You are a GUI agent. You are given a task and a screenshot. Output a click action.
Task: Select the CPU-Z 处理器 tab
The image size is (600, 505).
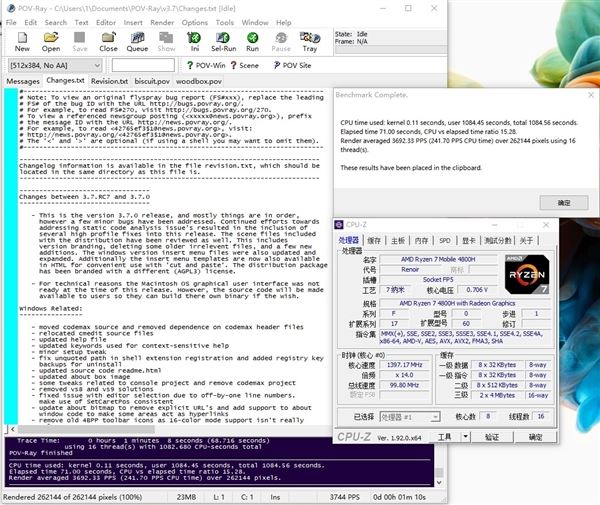tap(349, 240)
